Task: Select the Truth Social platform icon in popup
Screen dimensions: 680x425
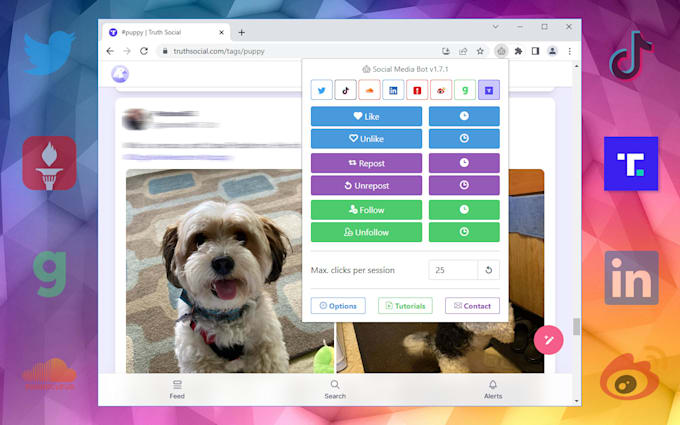Action: (x=489, y=90)
